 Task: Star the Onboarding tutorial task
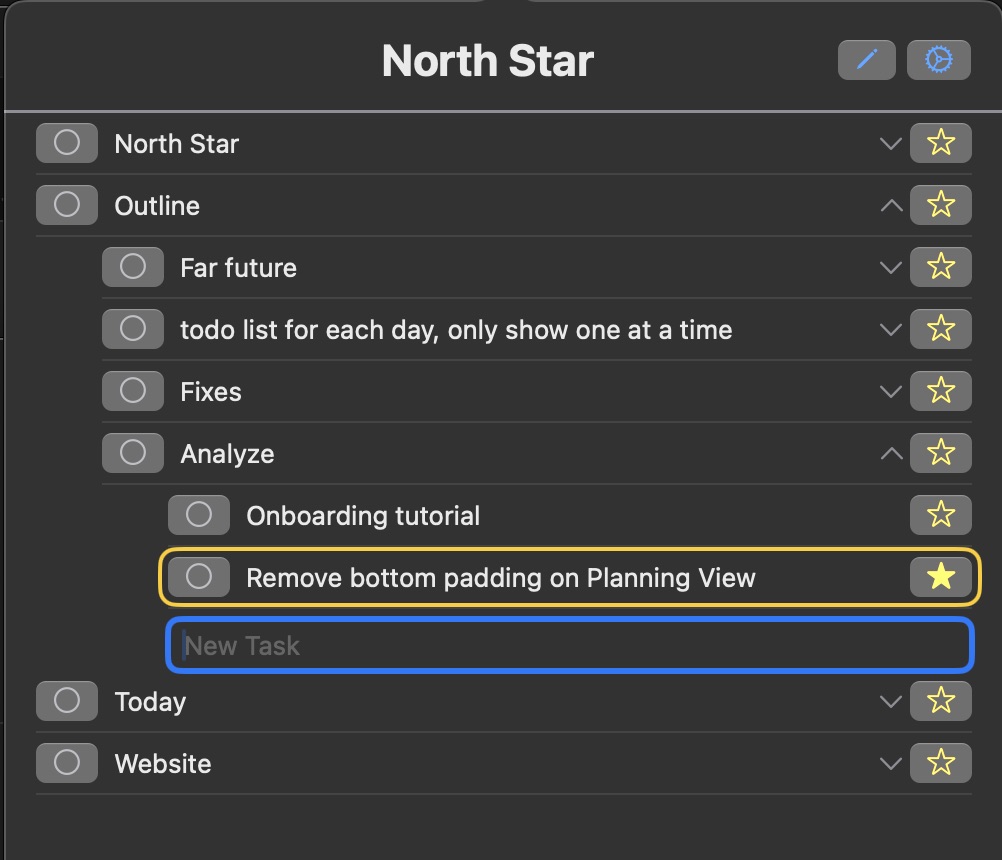point(941,515)
